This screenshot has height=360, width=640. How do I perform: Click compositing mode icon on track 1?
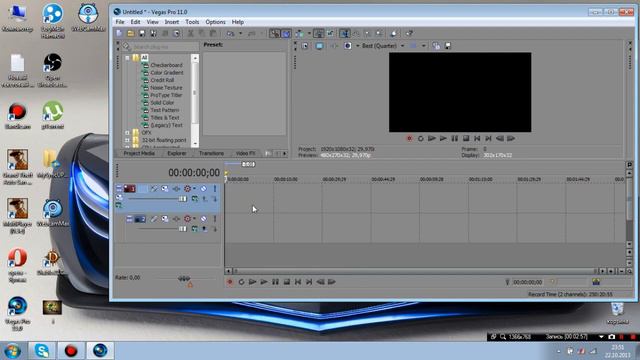pos(195,199)
